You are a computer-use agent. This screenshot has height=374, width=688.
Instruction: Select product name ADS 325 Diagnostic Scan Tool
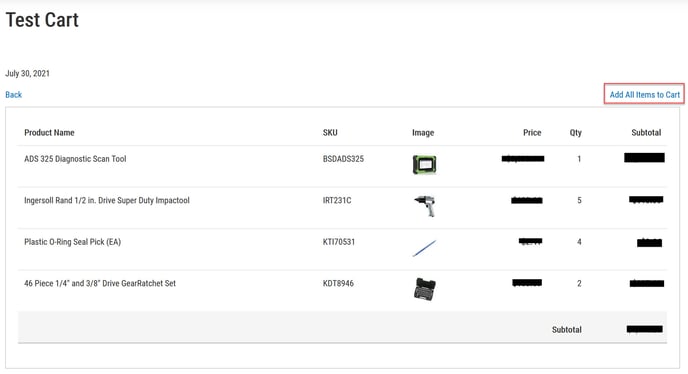point(75,159)
